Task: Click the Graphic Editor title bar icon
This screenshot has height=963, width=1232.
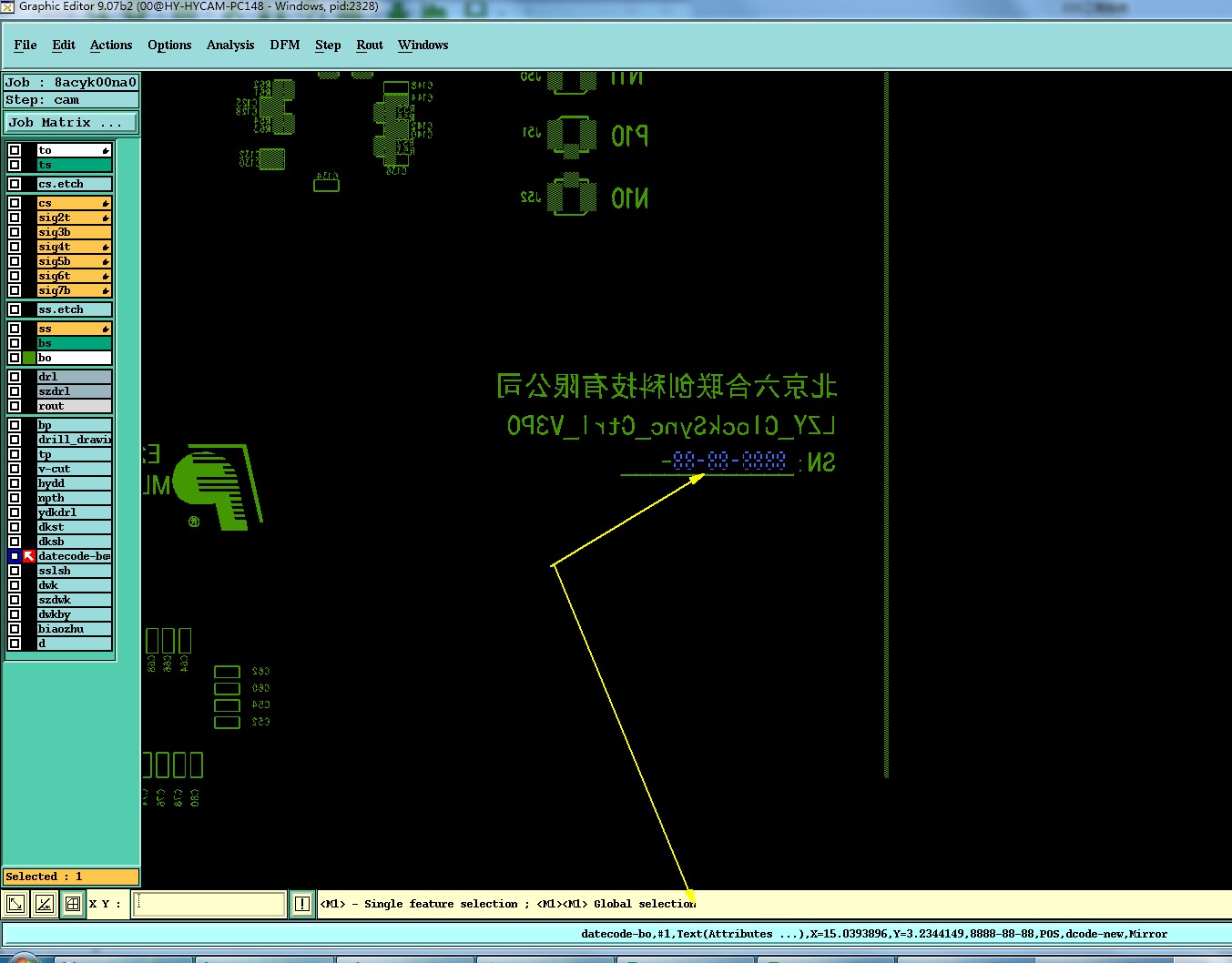Action: (7, 6)
